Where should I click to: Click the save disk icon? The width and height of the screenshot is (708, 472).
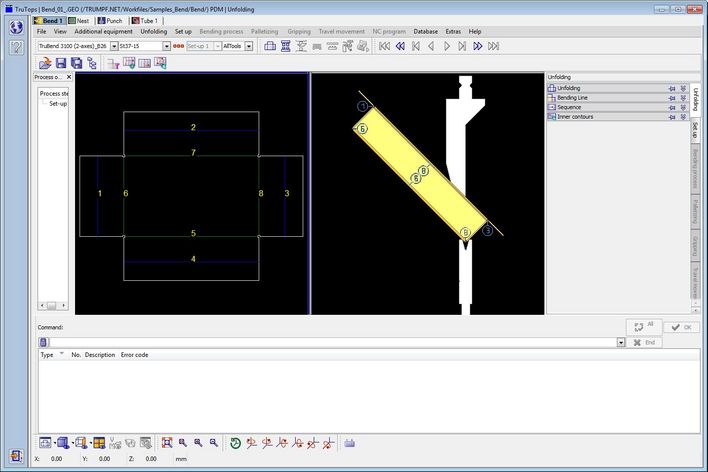pos(60,63)
